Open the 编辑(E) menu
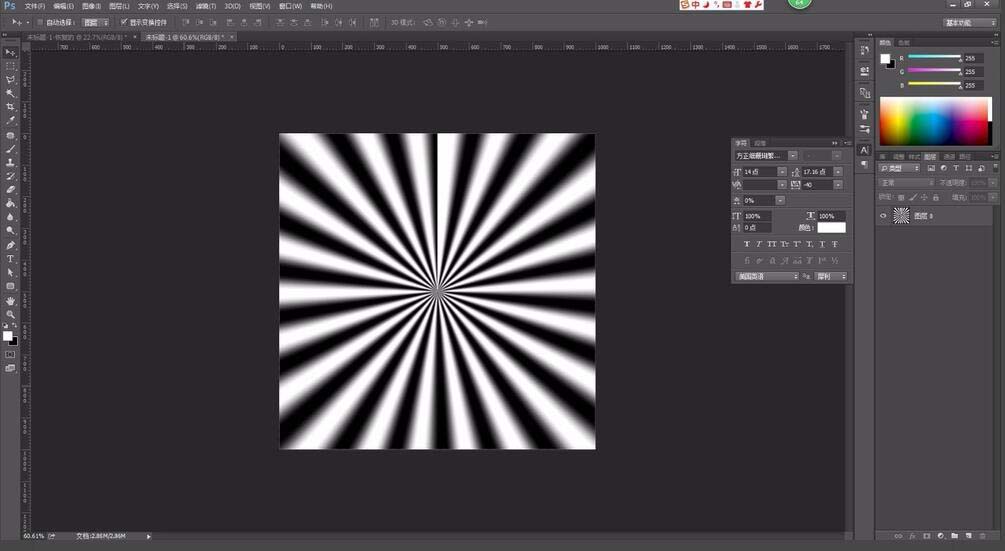This screenshot has height=551, width=1005. point(63,6)
